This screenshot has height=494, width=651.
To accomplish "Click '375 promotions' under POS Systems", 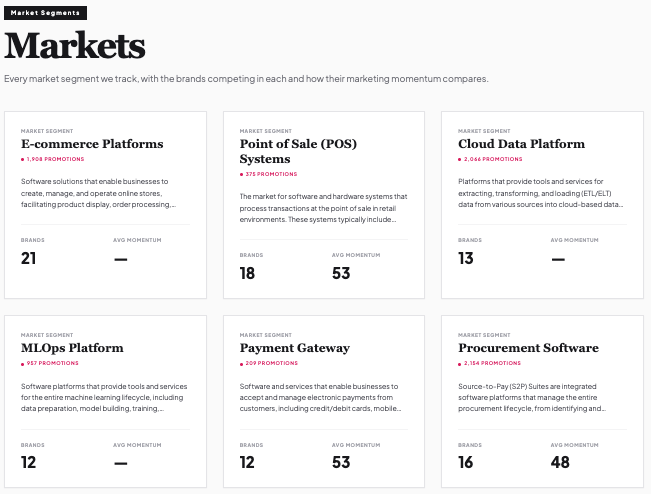I will click(269, 174).
